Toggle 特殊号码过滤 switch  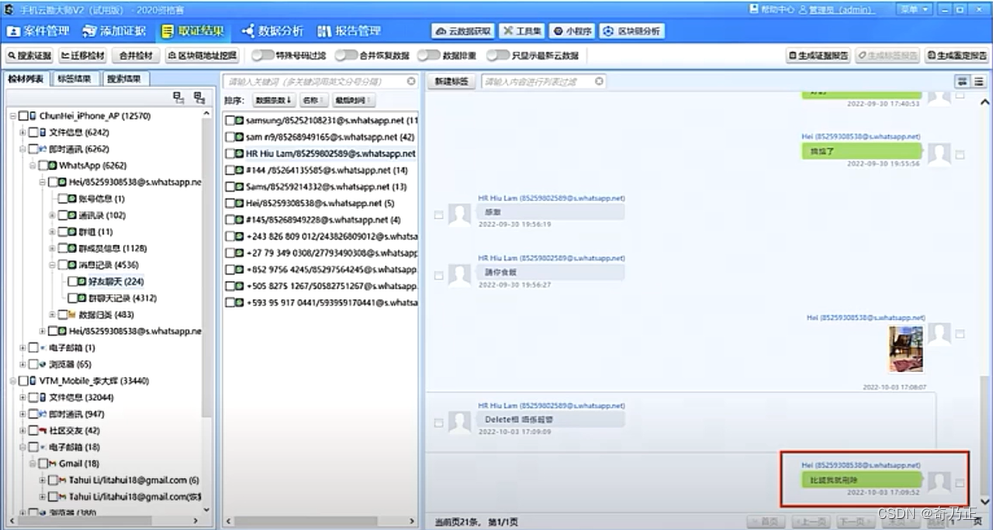click(x=262, y=56)
